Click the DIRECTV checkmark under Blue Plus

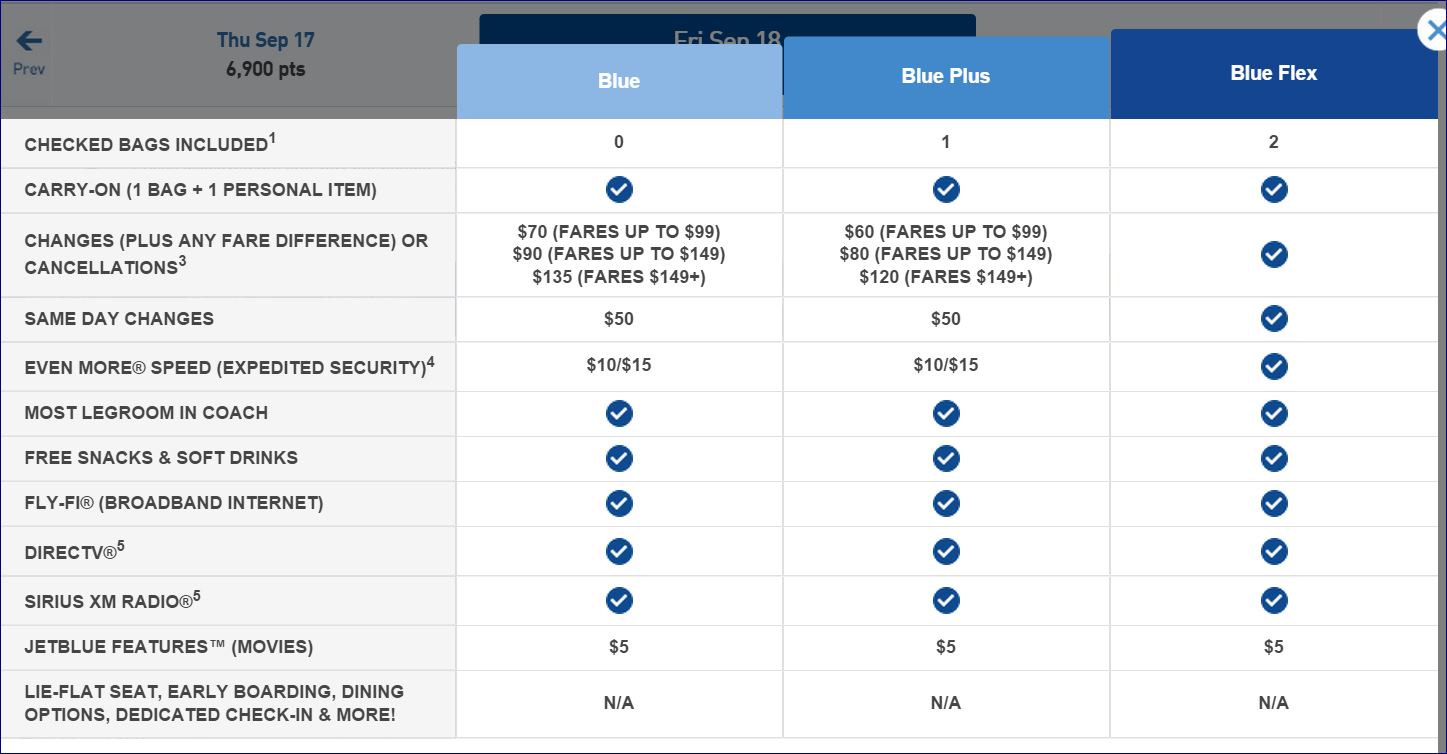945,550
